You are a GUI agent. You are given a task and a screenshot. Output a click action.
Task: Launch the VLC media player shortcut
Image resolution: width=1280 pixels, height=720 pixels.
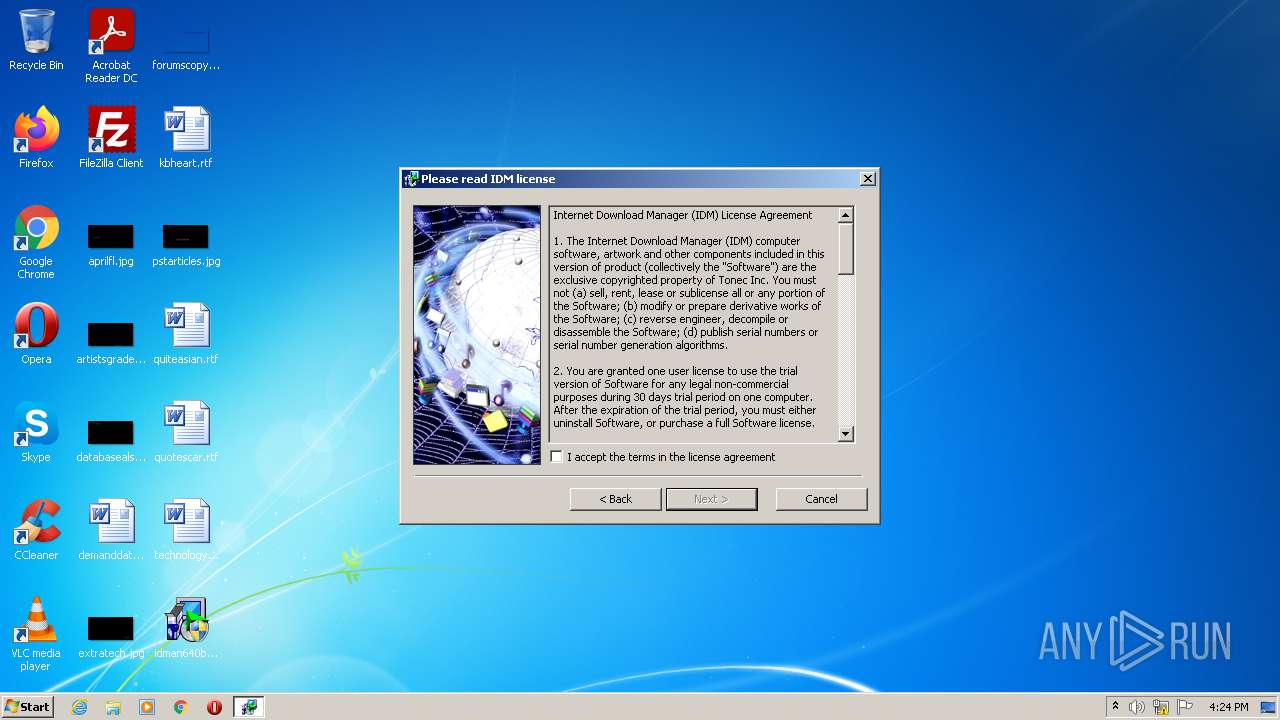pos(36,634)
